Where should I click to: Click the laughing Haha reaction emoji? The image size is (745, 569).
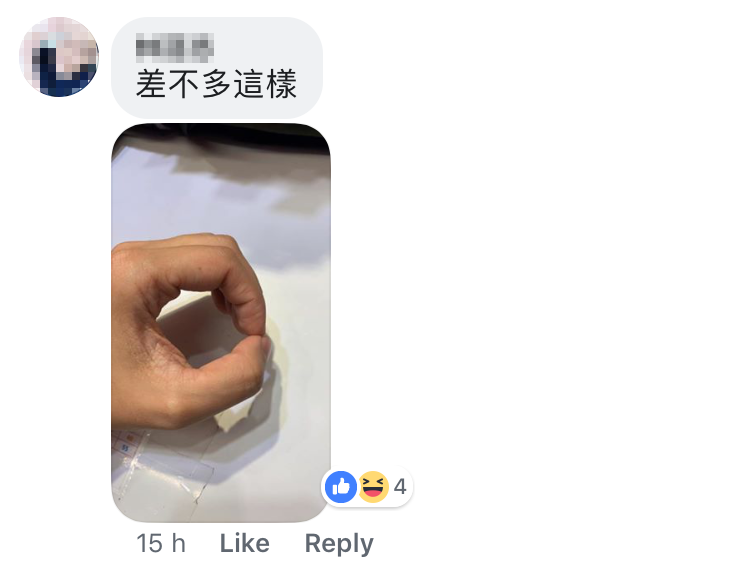click(373, 487)
